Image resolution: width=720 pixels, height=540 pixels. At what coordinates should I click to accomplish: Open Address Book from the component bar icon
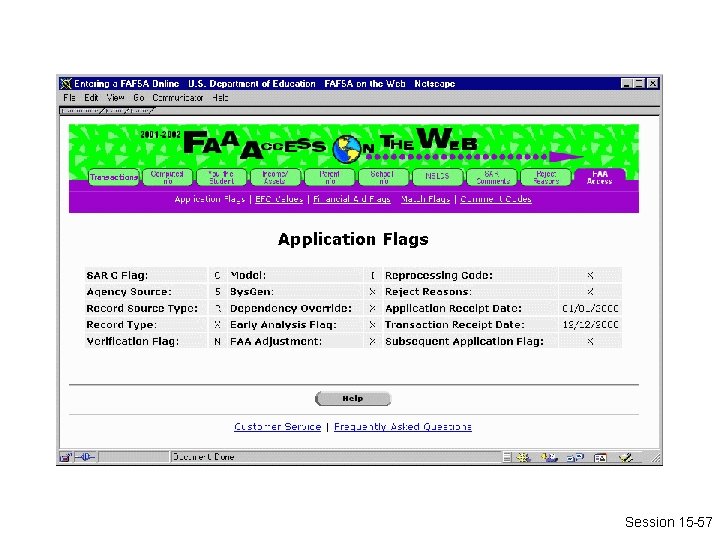[600, 457]
